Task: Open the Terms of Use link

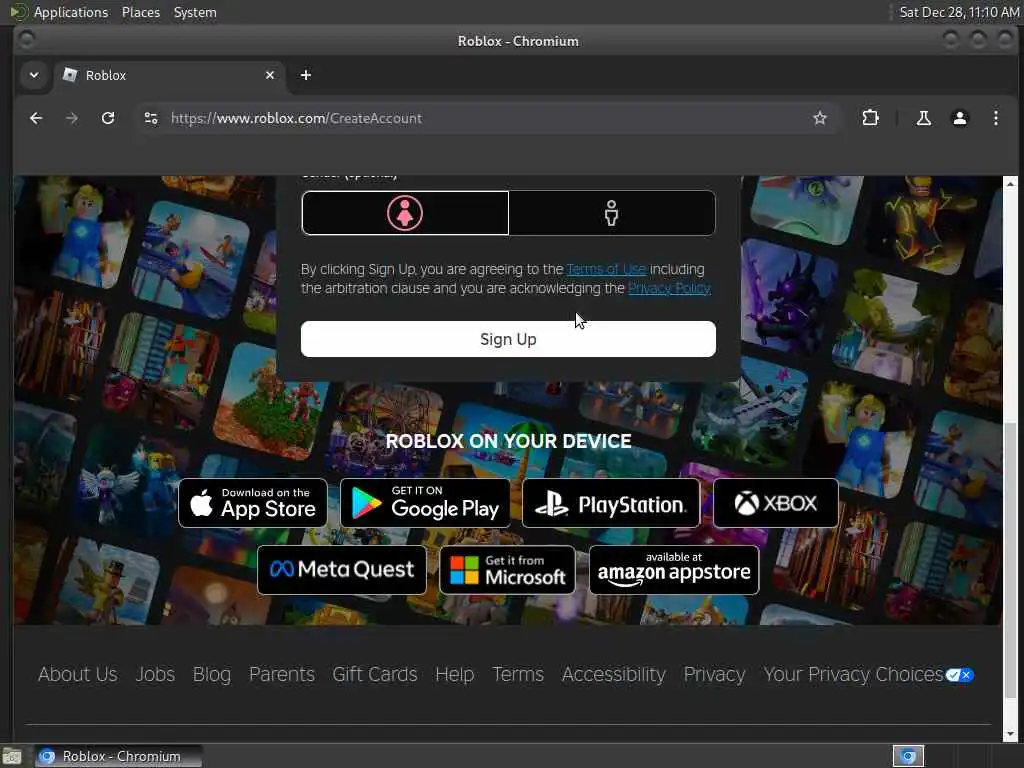Action: coord(606,269)
